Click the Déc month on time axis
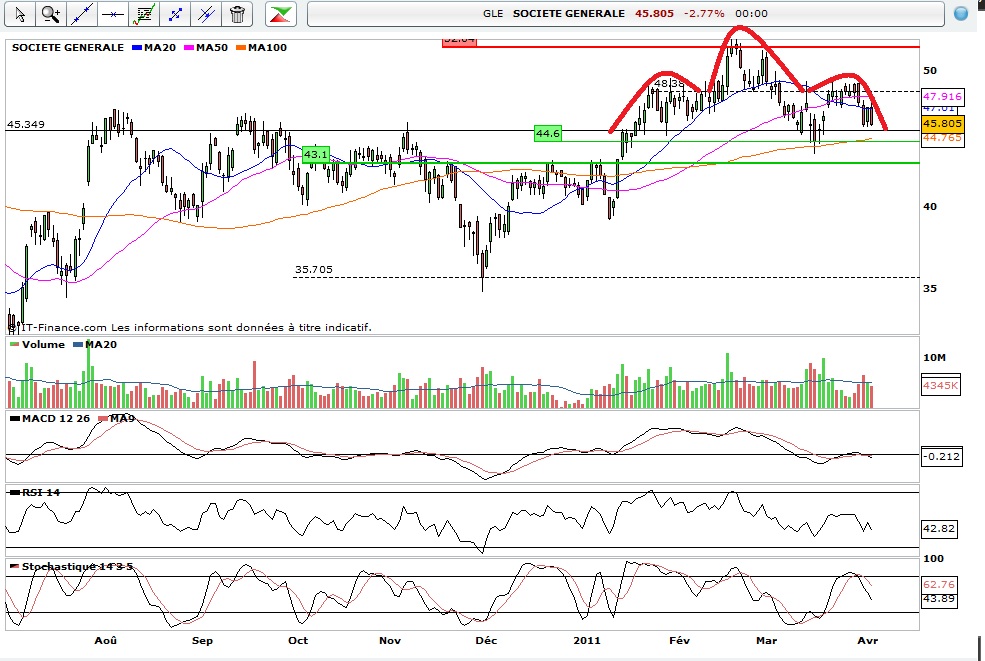 [486, 640]
